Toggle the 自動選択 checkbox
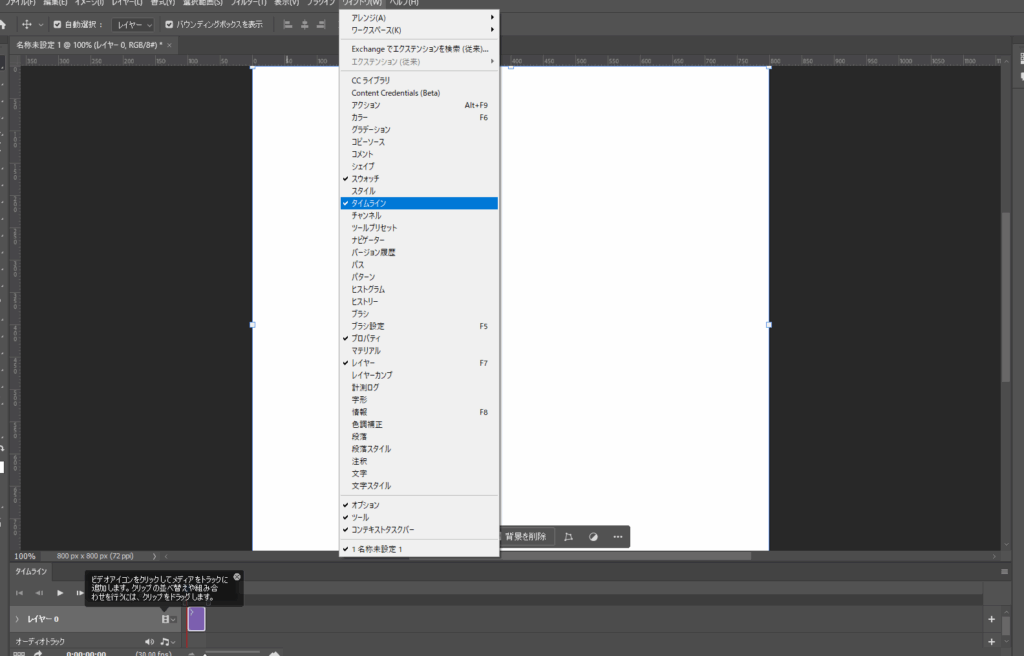This screenshot has width=1024, height=656. pos(57,24)
